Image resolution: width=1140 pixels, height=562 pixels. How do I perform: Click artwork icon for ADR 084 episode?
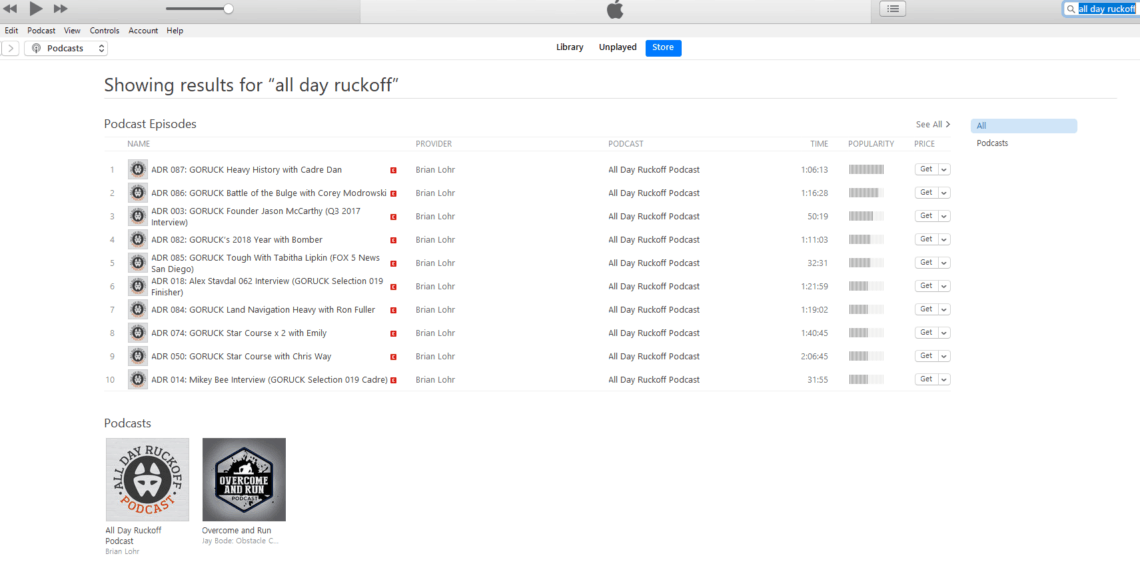[137, 309]
